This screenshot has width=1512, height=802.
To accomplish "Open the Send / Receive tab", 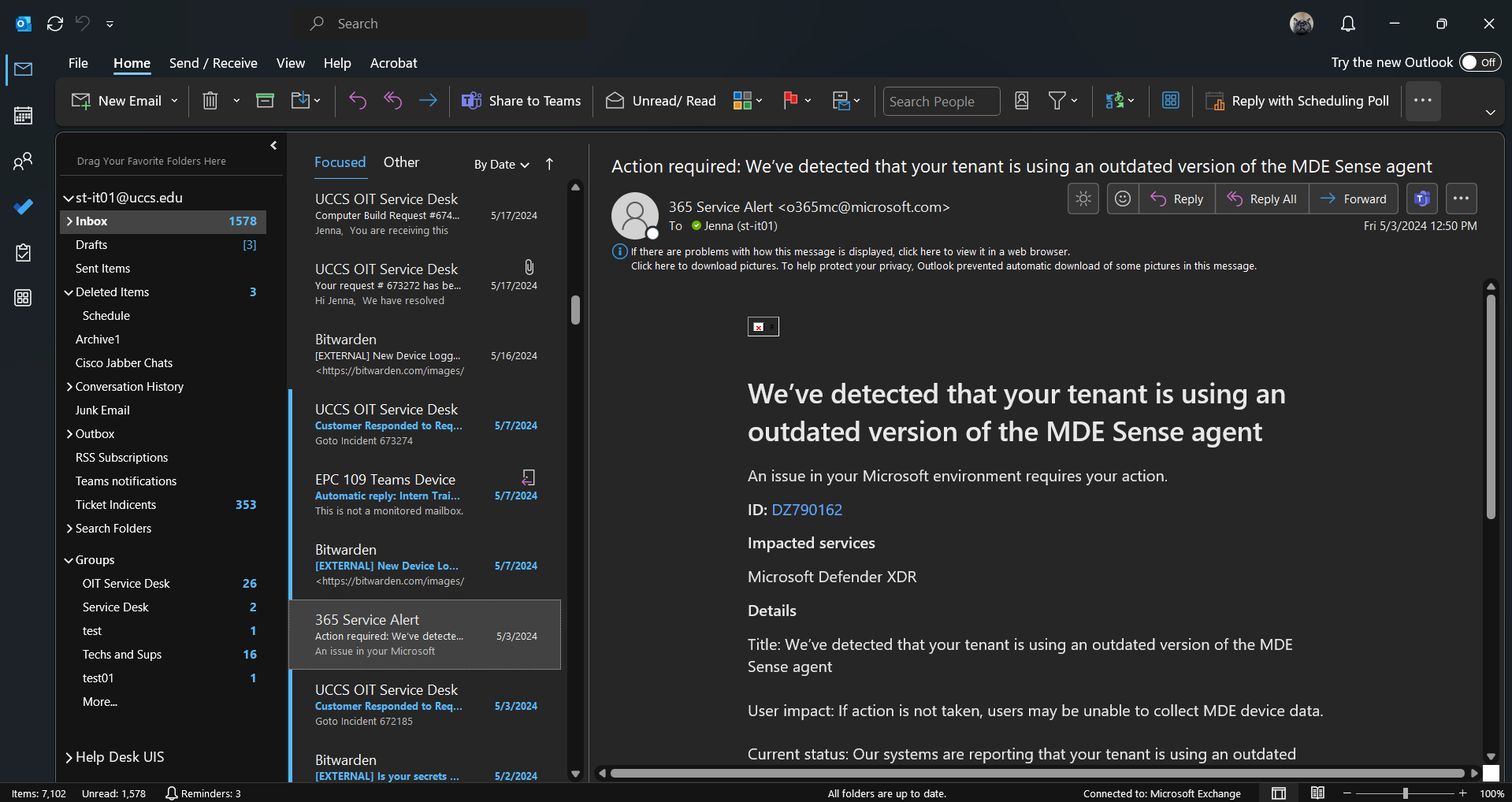I will pos(213,63).
